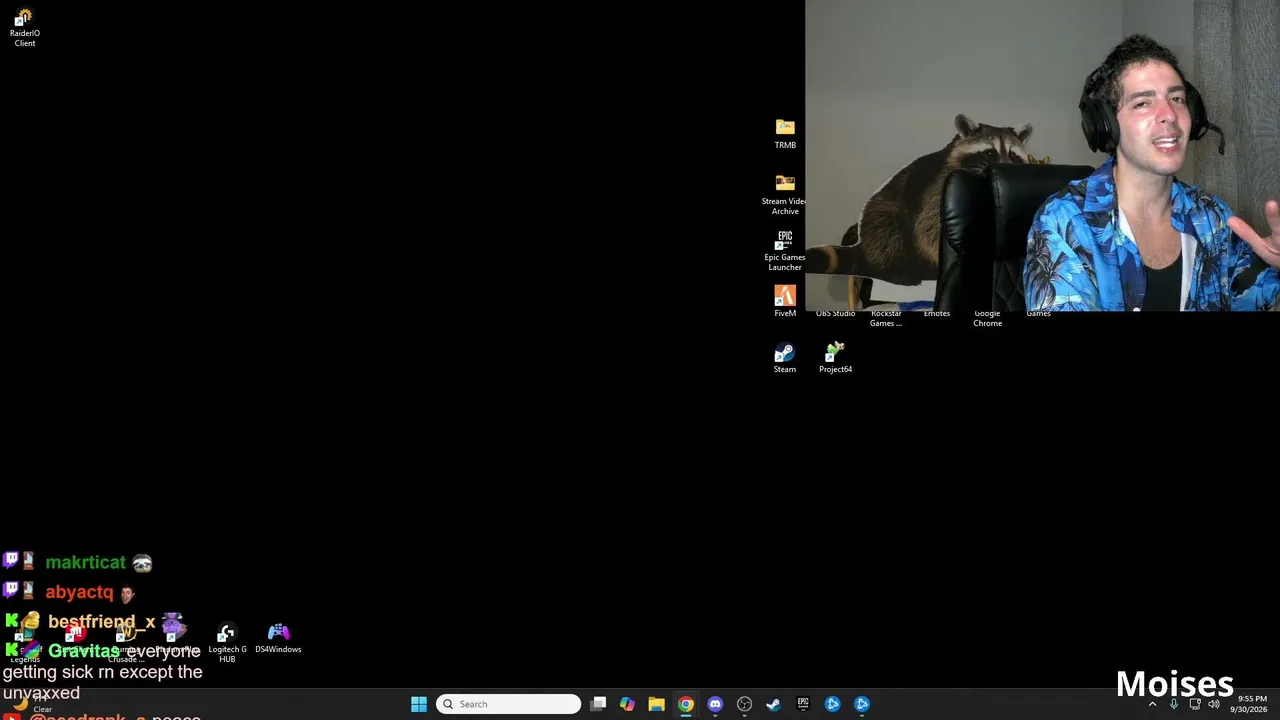Image resolution: width=1280 pixels, height=720 pixels.
Task: Select the Emotes desktop label
Action: (937, 314)
